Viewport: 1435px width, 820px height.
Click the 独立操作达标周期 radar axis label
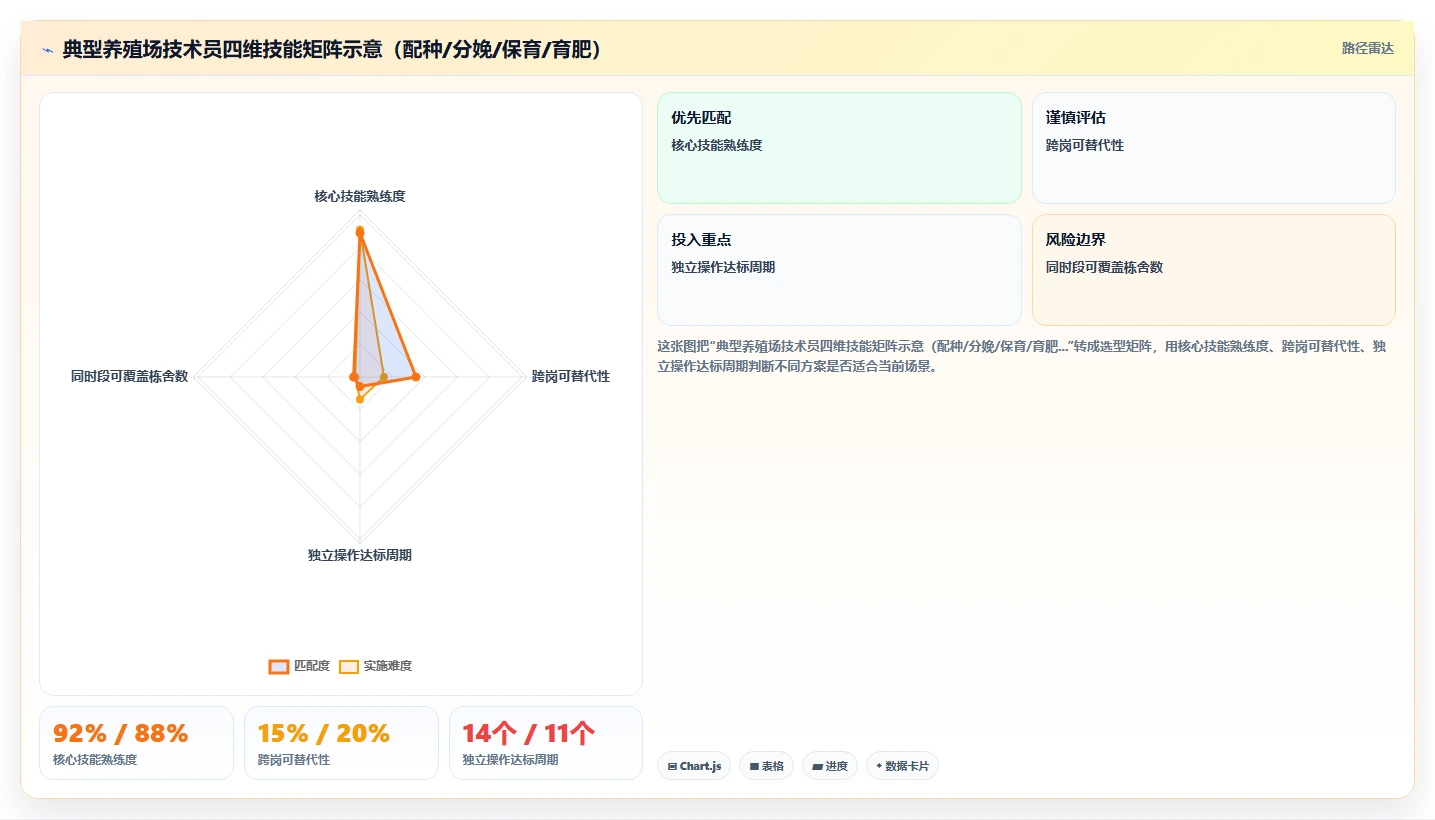pos(360,555)
